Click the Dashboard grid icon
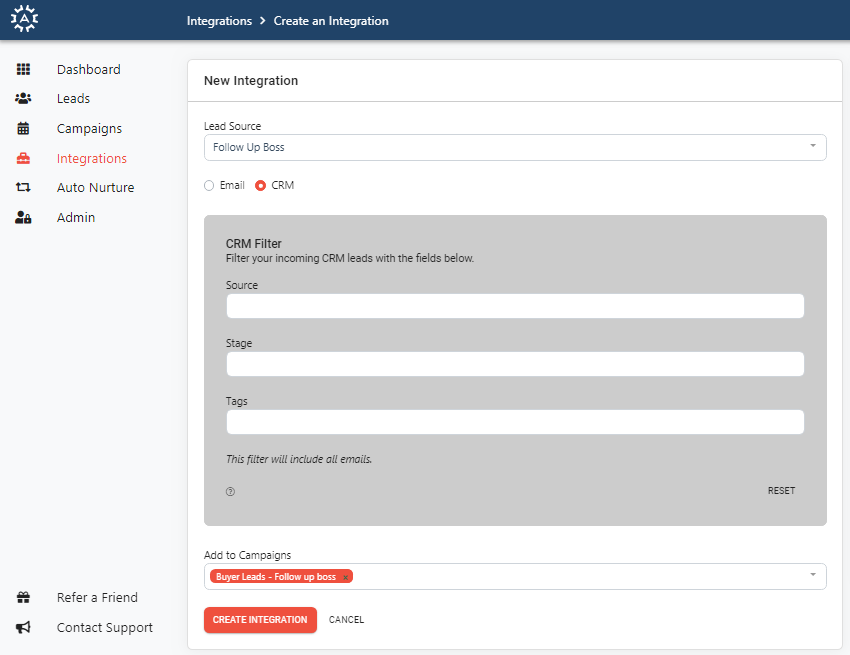Image resolution: width=850 pixels, height=655 pixels. pyautogui.click(x=23, y=69)
